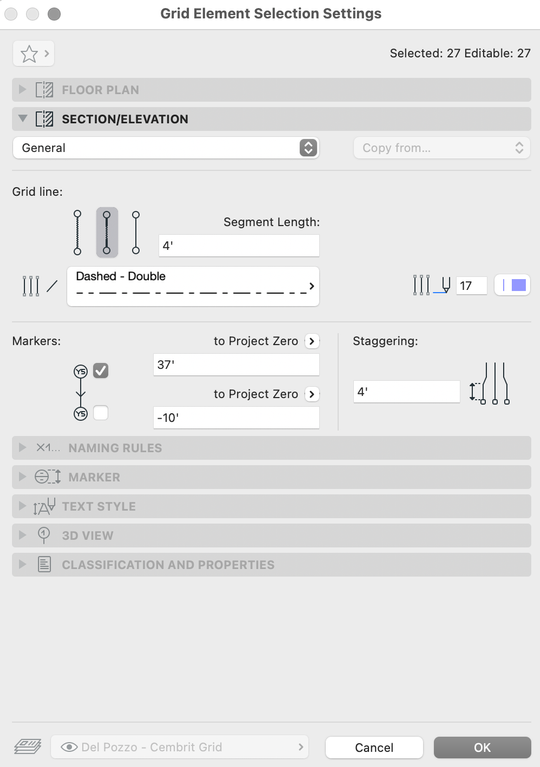Select the first dashed grid line style icon
Viewport: 540px width, 767px height.
pyautogui.click(x=77, y=232)
